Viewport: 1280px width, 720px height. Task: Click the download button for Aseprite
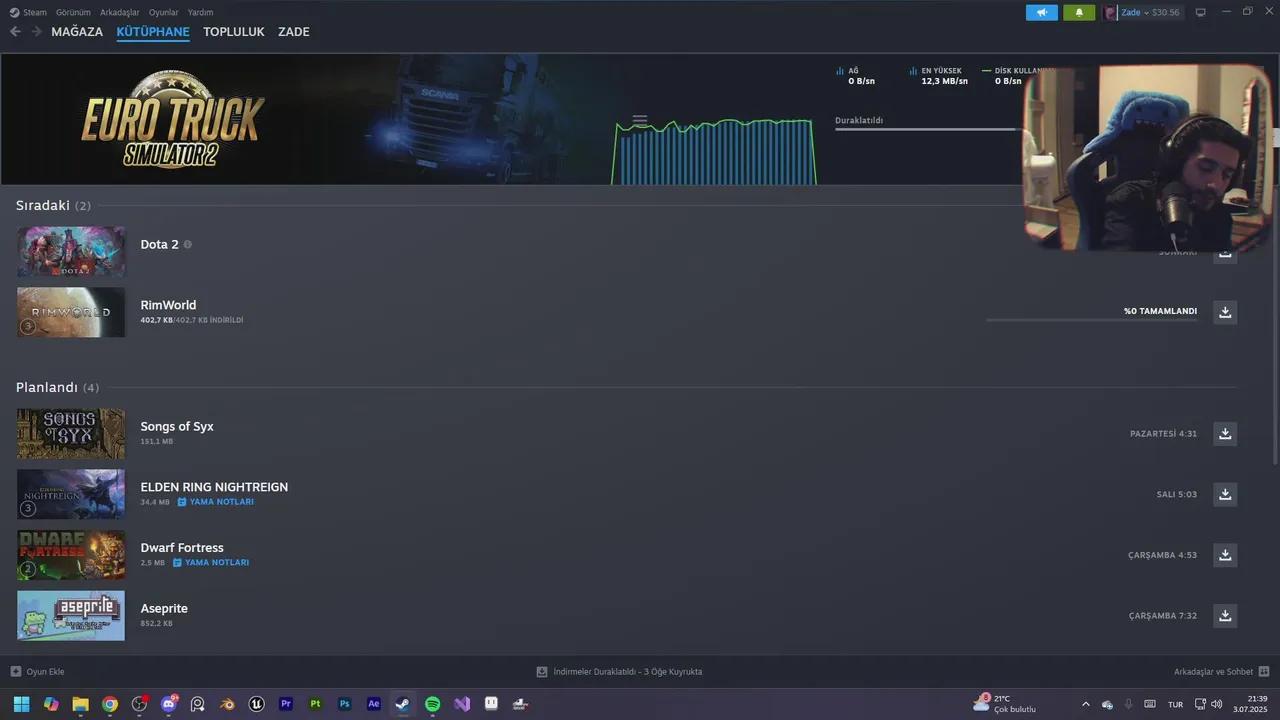pos(1225,615)
